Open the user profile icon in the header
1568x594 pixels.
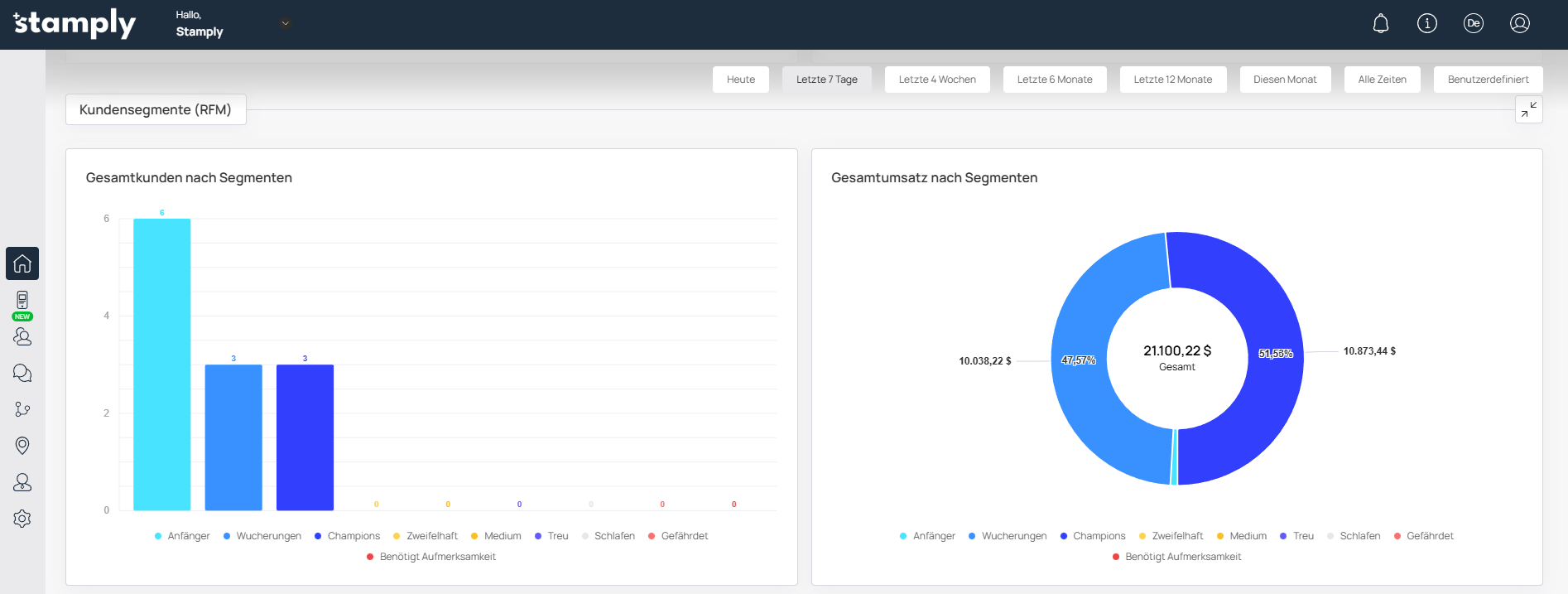(1519, 24)
